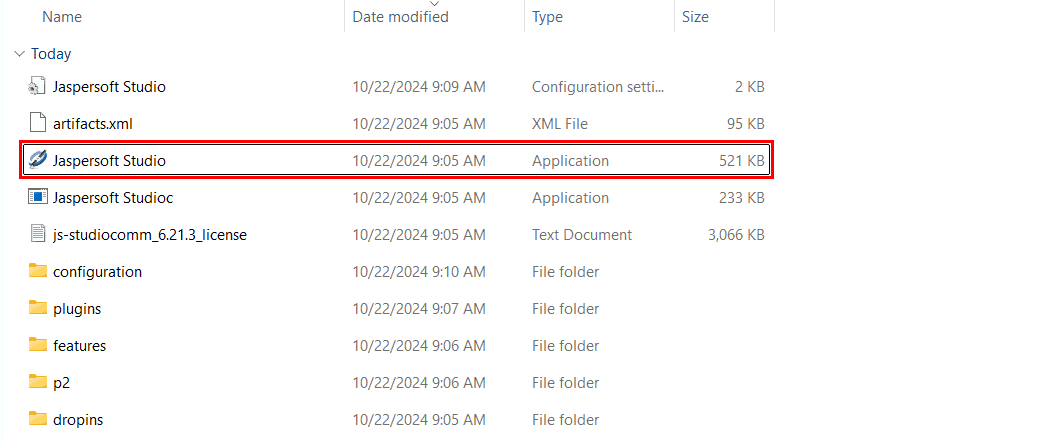Screen dimensions: 1053x443
Task: Select the artifacts.xml file name text
Action: (x=93, y=124)
